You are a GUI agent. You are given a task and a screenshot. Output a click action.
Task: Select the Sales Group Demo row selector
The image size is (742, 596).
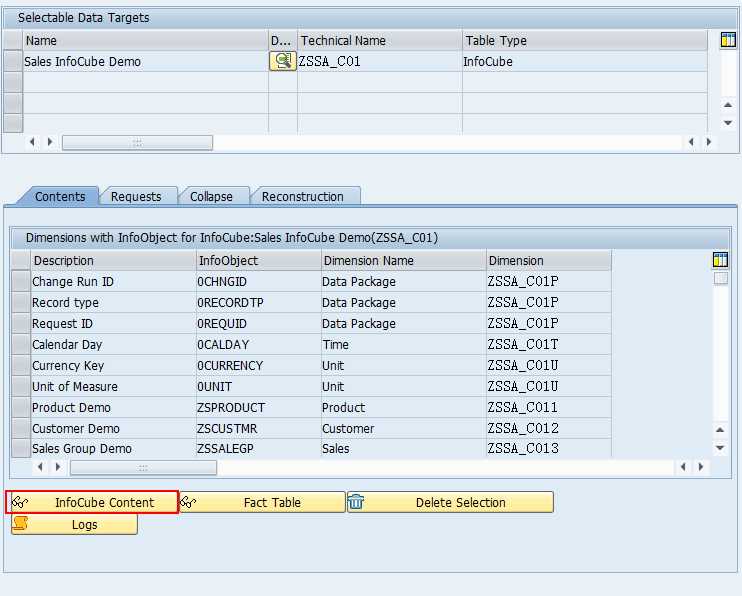tap(21, 448)
